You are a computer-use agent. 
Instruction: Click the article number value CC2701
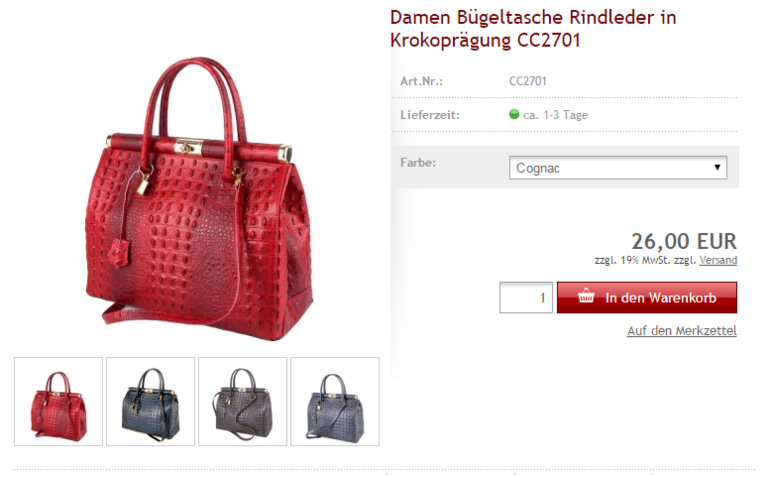coord(527,81)
